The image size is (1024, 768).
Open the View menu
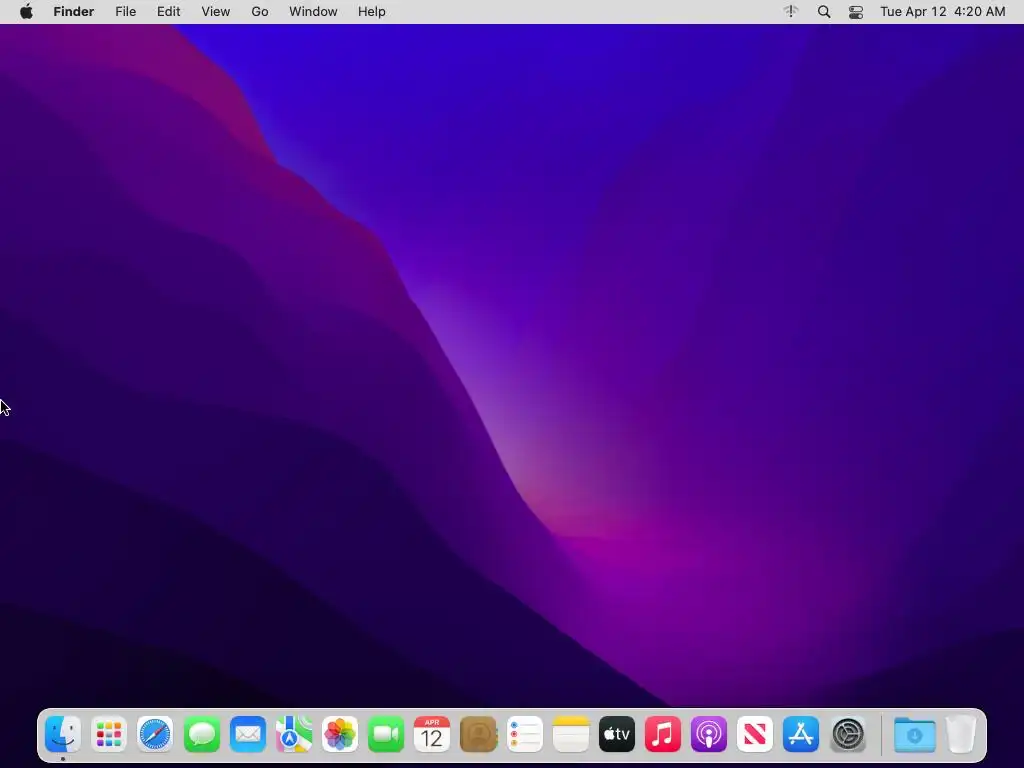click(x=216, y=12)
